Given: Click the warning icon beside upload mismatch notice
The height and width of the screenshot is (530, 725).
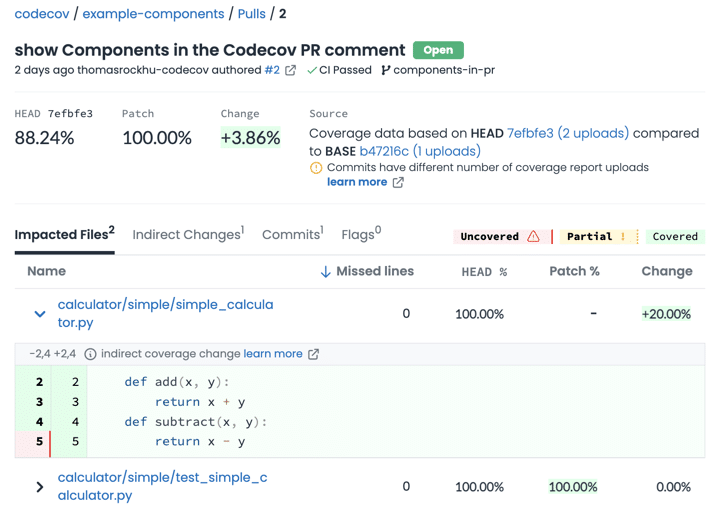Looking at the screenshot, I should point(316,168).
